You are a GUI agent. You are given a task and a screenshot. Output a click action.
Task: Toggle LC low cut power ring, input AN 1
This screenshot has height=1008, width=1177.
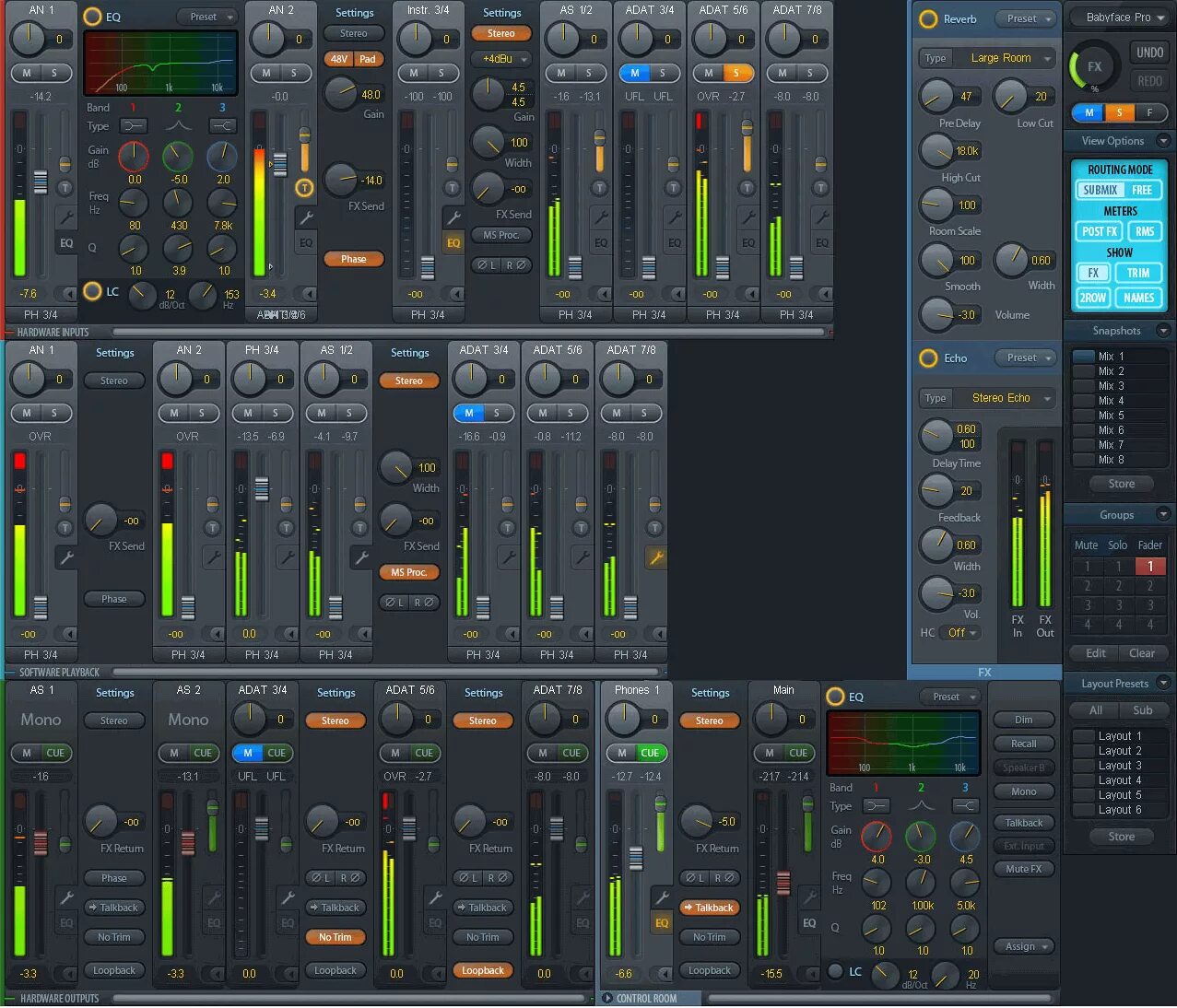pos(92,291)
